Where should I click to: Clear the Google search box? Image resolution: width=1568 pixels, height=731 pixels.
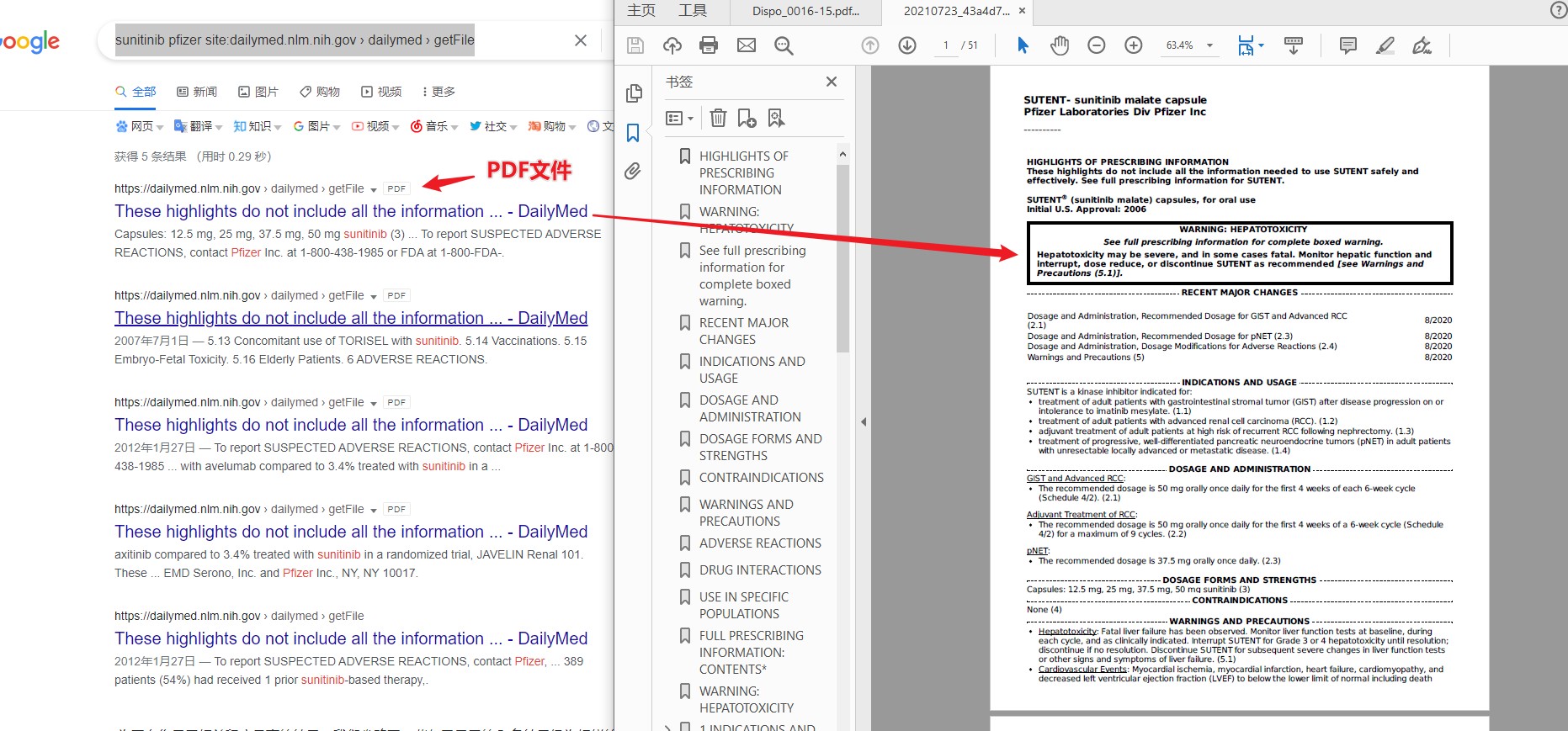point(581,40)
